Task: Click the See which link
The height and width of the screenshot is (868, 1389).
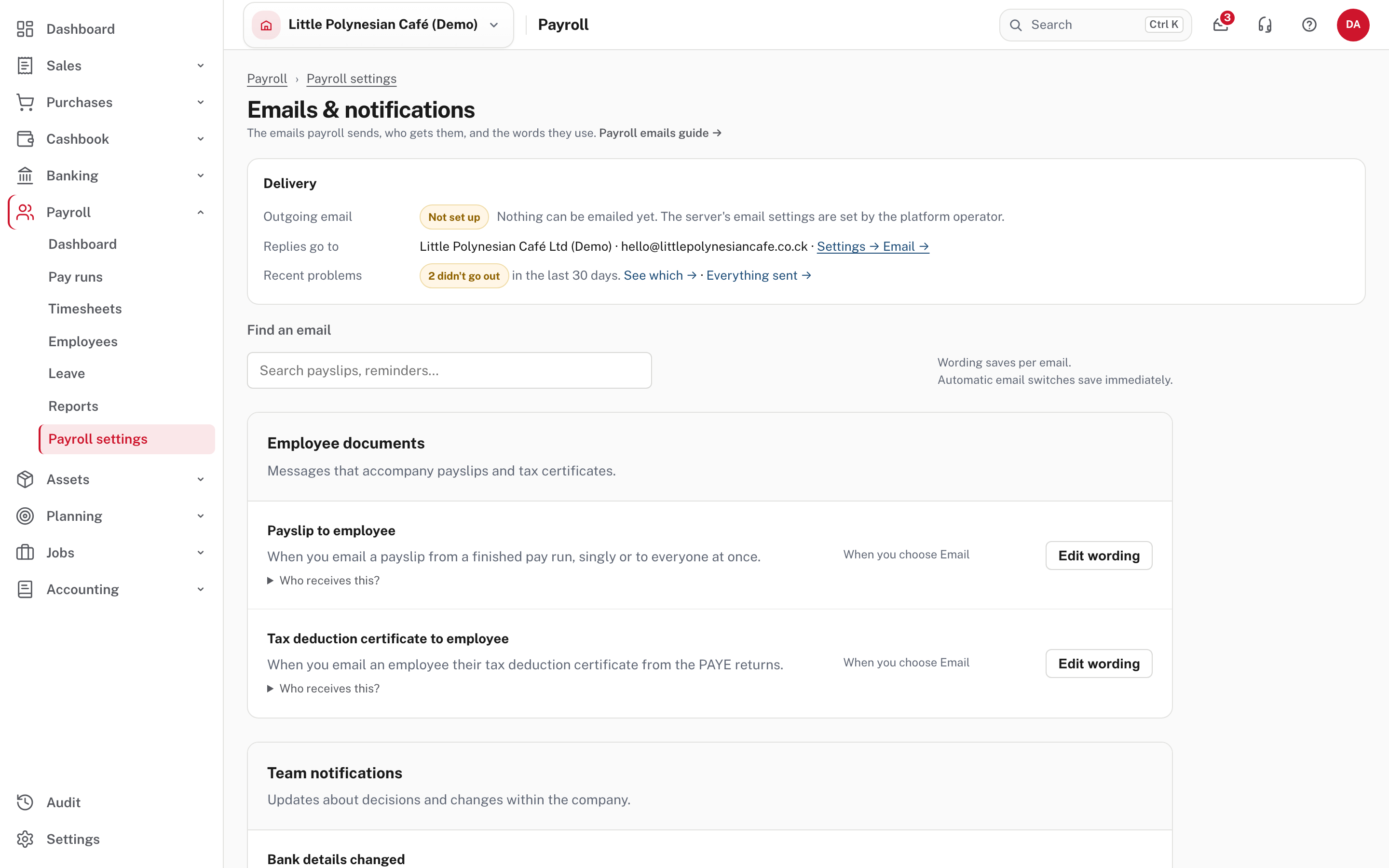Action: pyautogui.click(x=660, y=275)
